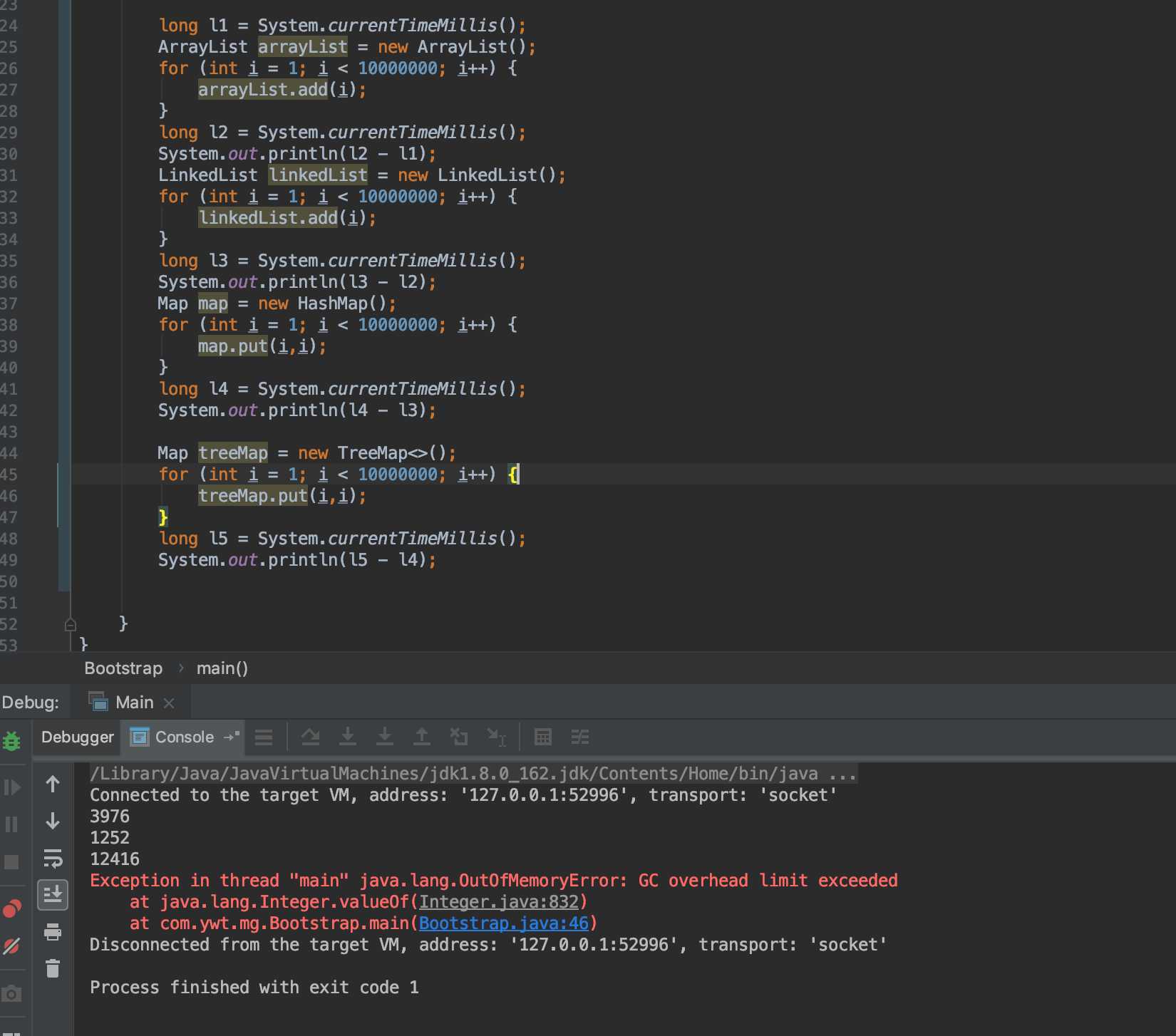This screenshot has height=1036, width=1176.
Task: Click the Show Execution Point icon
Action: click(264, 737)
